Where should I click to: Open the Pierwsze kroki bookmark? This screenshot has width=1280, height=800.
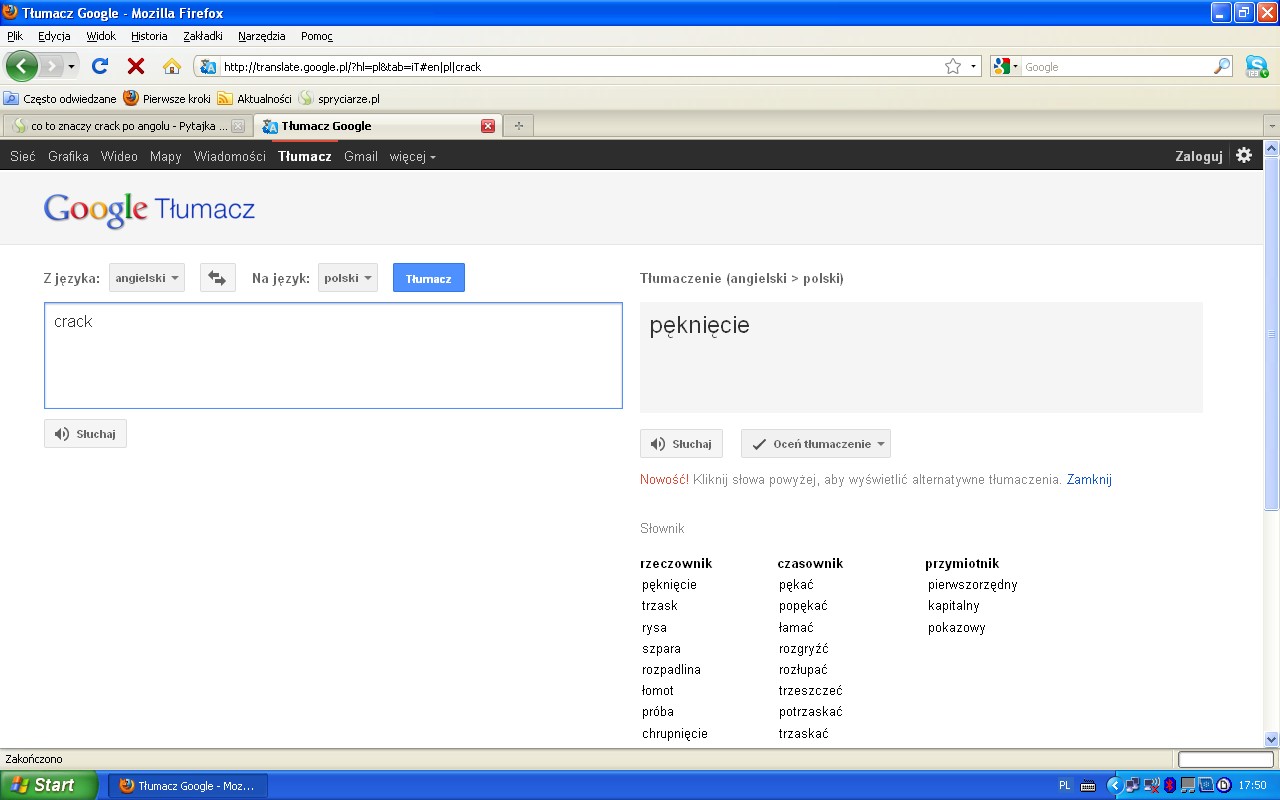pyautogui.click(x=167, y=99)
